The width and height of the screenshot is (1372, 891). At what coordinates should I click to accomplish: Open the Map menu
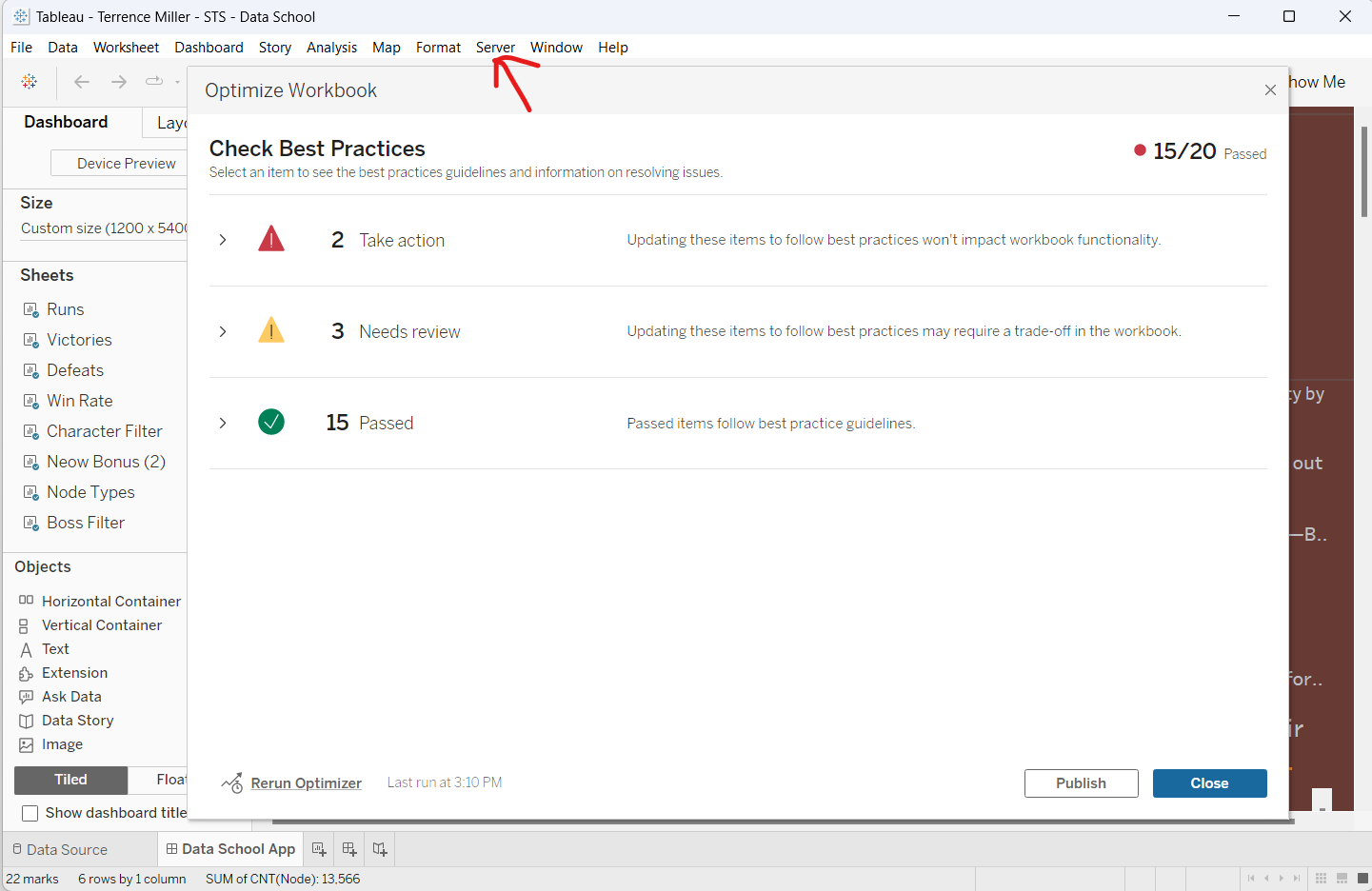(386, 47)
